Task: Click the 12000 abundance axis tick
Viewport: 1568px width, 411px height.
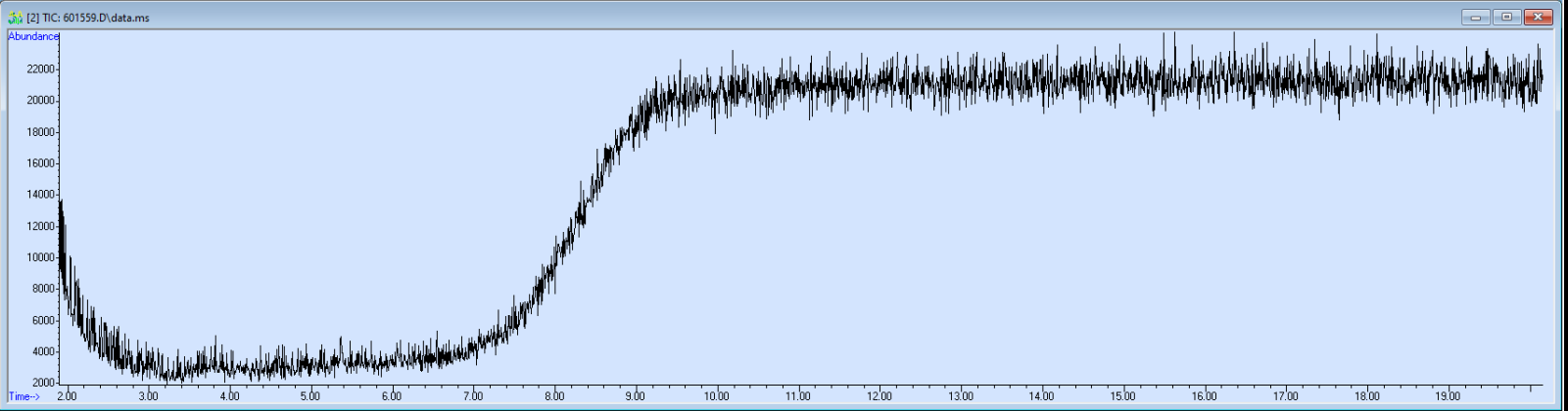Action: coord(40,226)
